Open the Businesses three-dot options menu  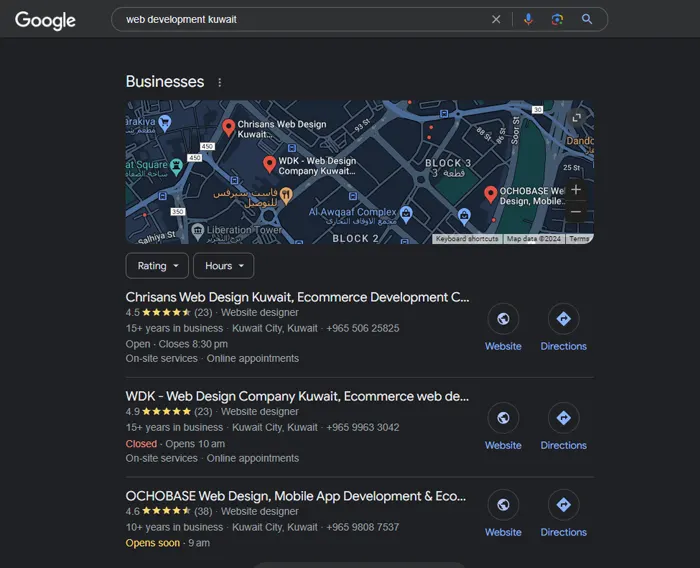click(x=219, y=83)
